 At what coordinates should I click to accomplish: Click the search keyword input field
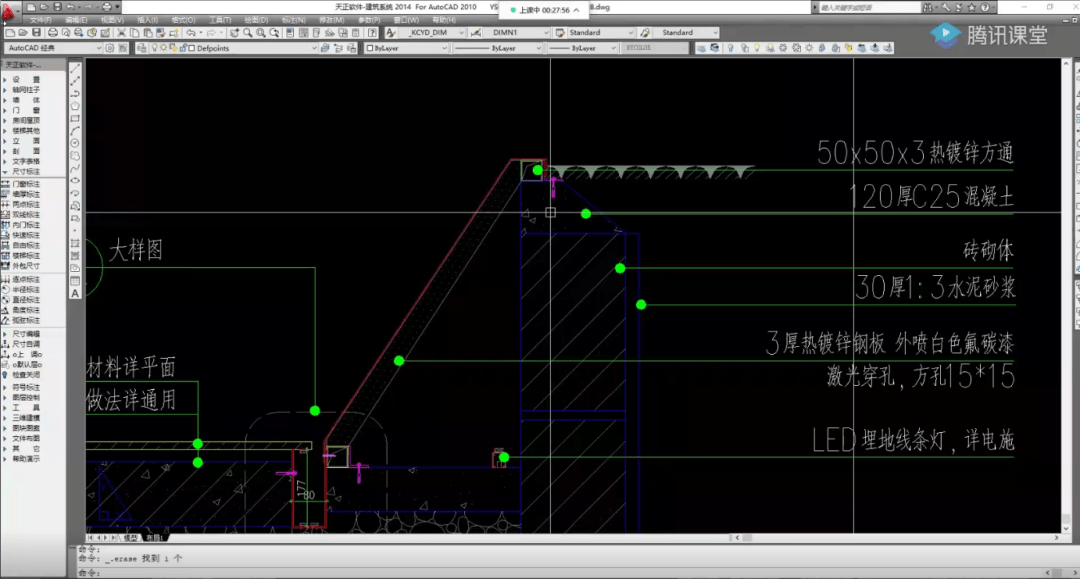pos(868,8)
